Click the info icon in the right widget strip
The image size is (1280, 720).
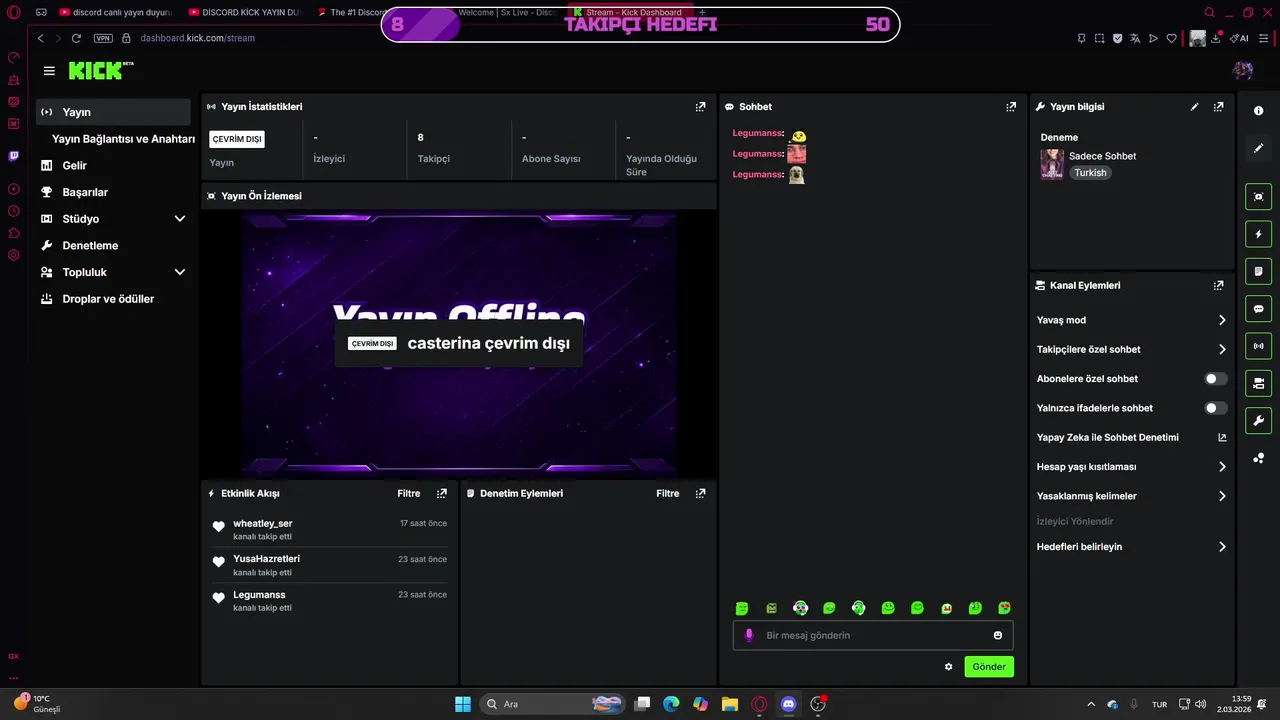pos(1259,111)
